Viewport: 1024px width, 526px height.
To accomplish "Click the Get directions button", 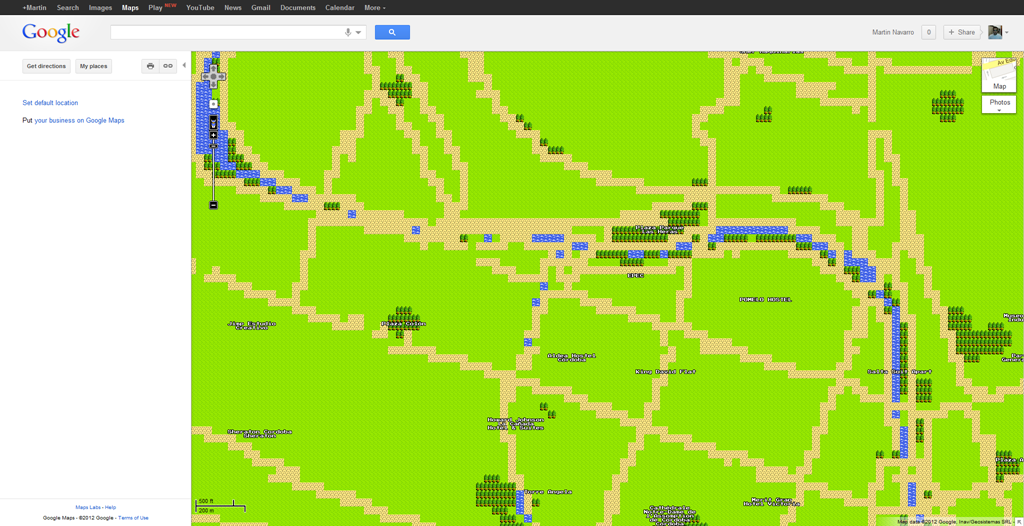I will pyautogui.click(x=46, y=66).
